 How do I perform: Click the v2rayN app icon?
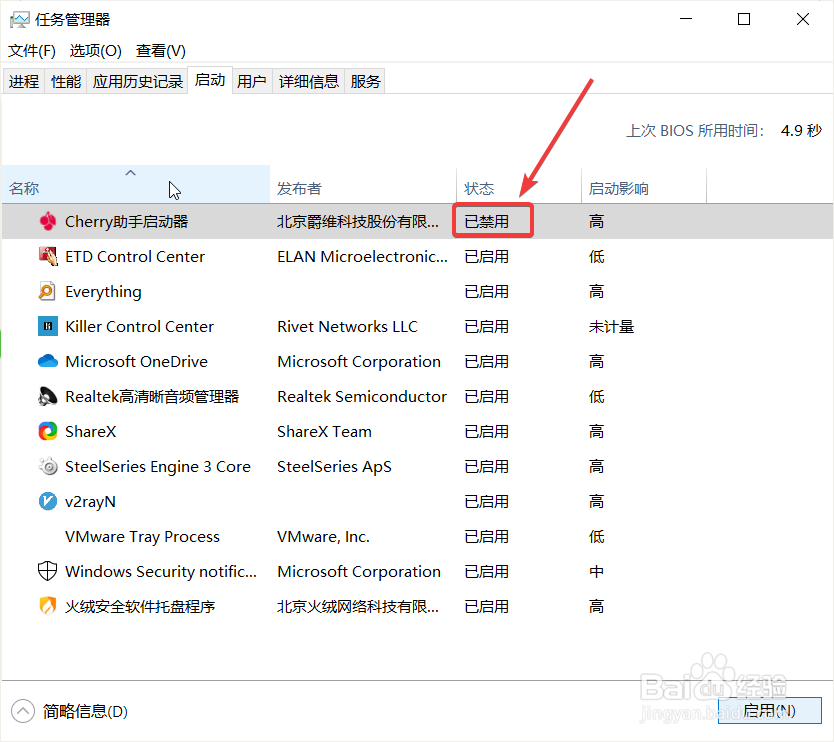click(47, 501)
